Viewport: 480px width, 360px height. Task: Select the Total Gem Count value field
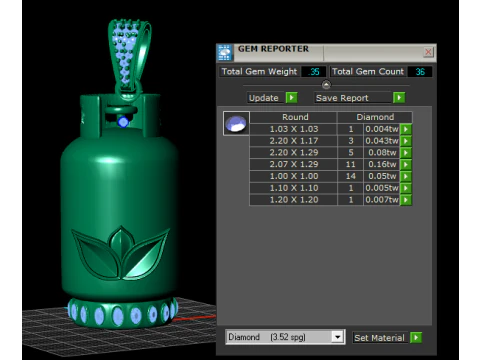[419, 72]
